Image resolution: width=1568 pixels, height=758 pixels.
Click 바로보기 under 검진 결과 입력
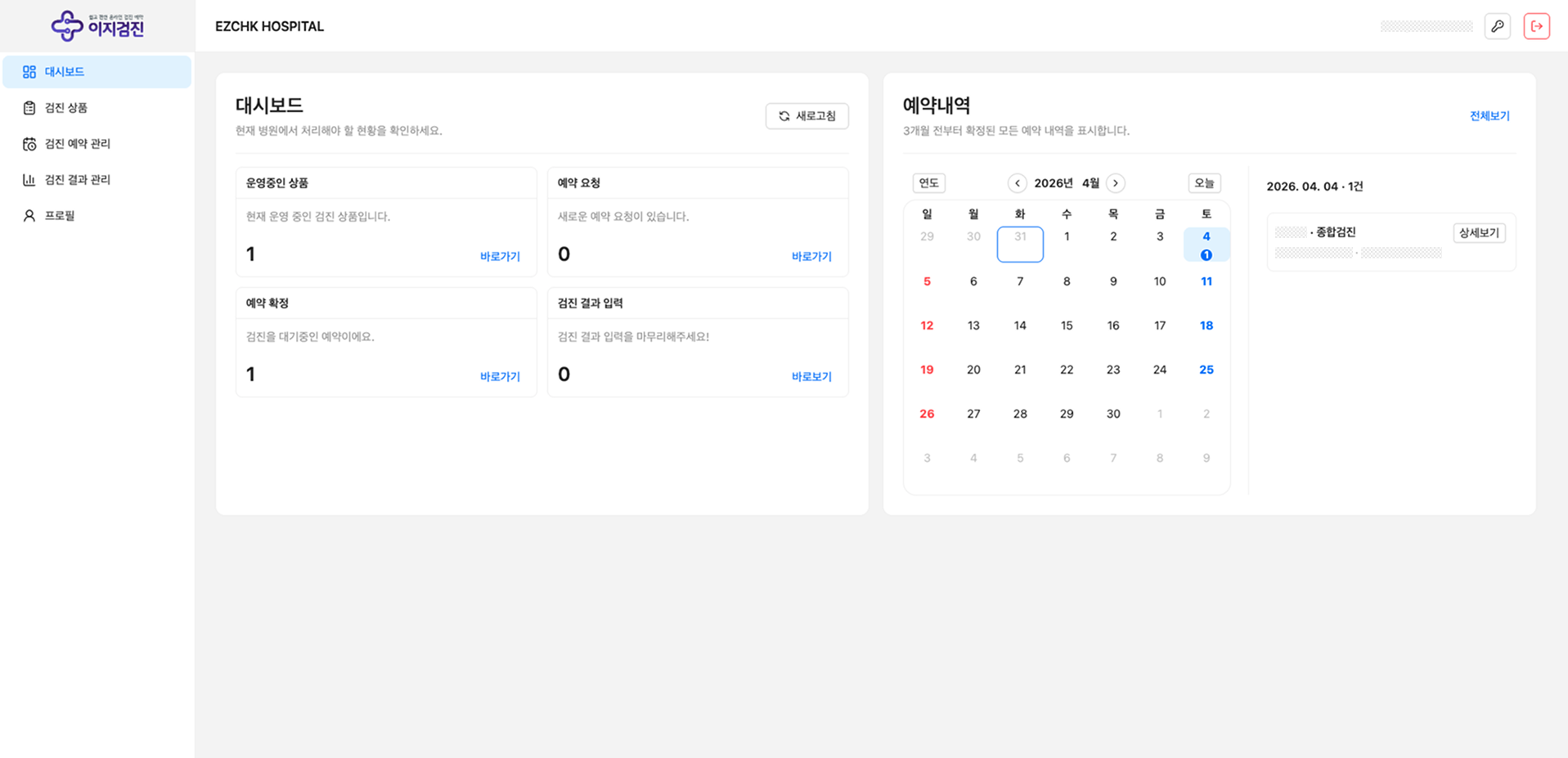[811, 377]
